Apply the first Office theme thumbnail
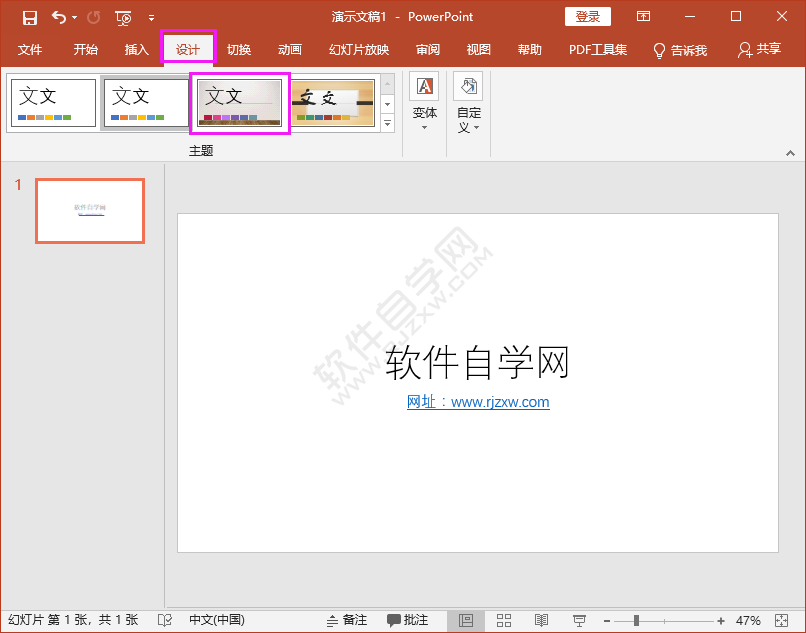 tap(53, 103)
